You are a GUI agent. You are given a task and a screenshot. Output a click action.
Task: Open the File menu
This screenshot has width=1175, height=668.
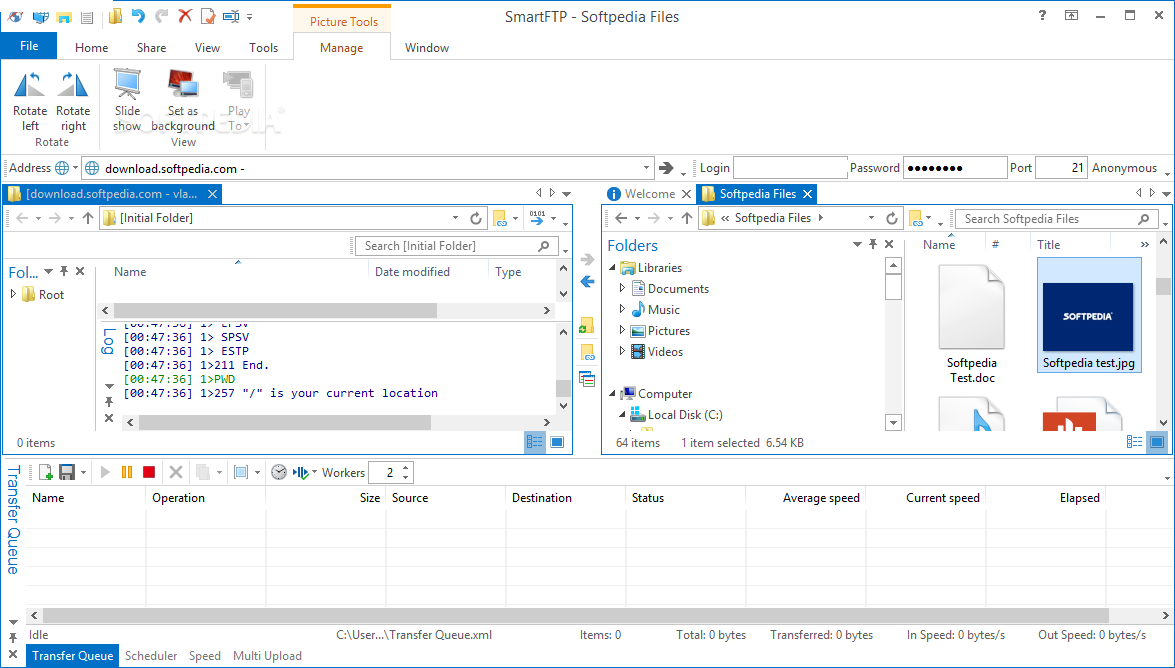(29, 46)
